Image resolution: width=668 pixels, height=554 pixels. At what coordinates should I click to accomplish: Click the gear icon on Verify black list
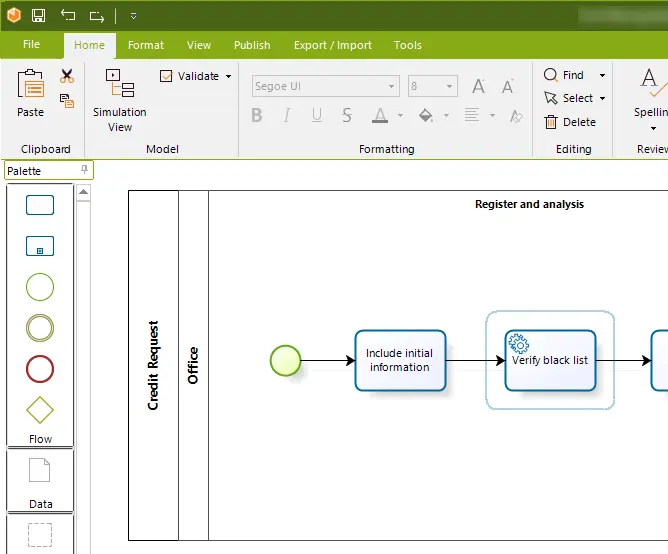(518, 343)
